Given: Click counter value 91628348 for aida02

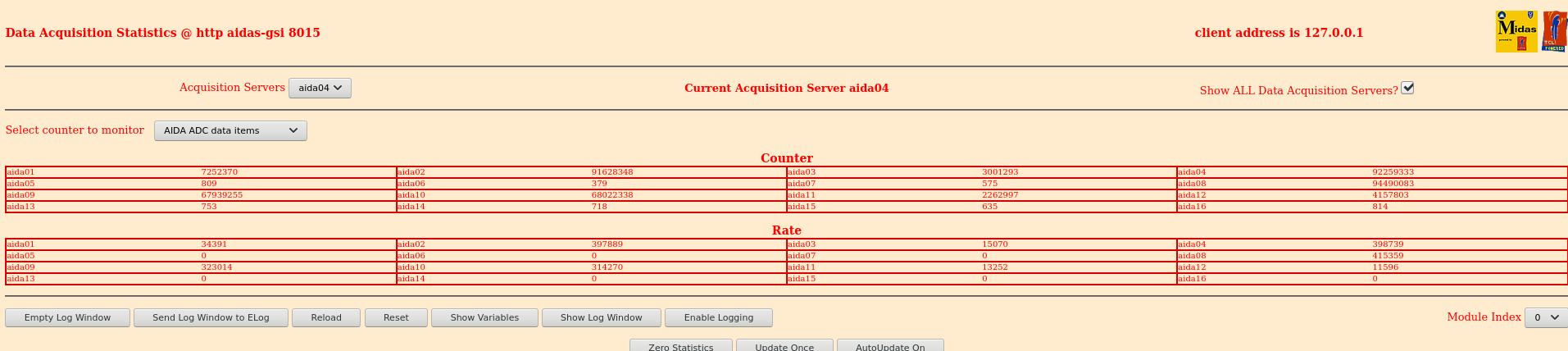Looking at the screenshot, I should (612, 172).
